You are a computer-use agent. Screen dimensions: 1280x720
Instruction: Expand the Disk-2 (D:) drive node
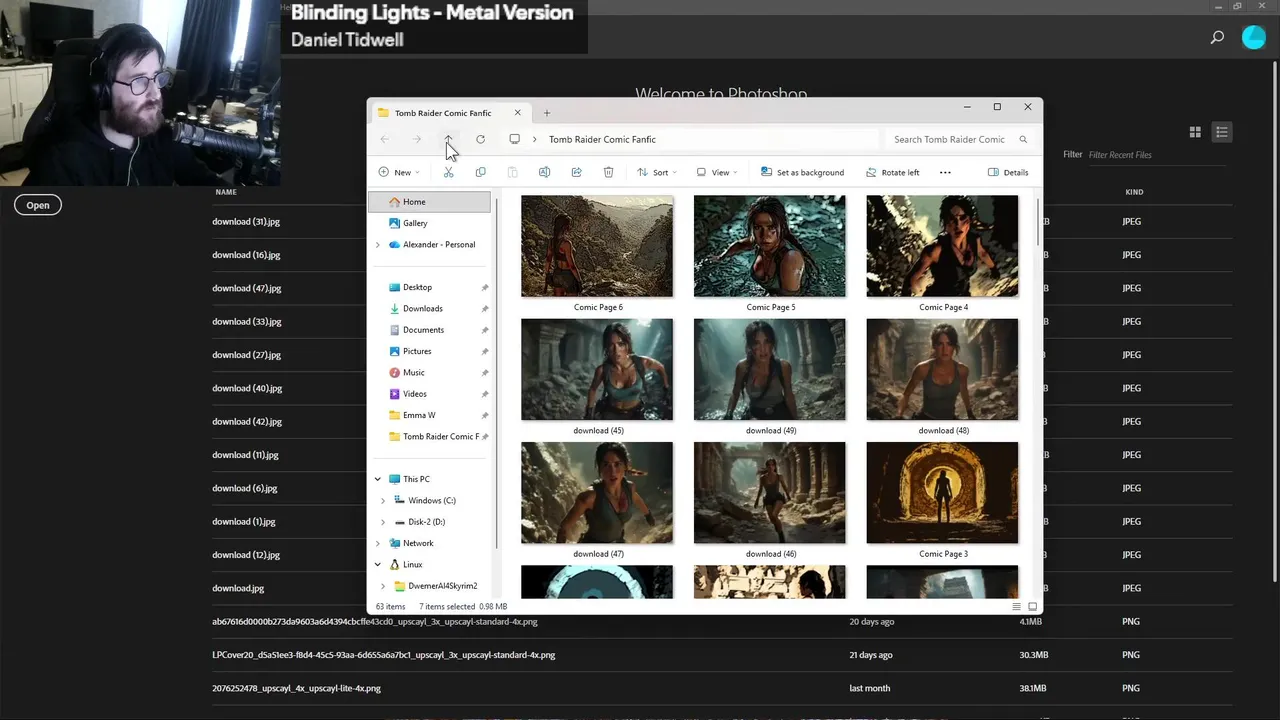(x=383, y=522)
